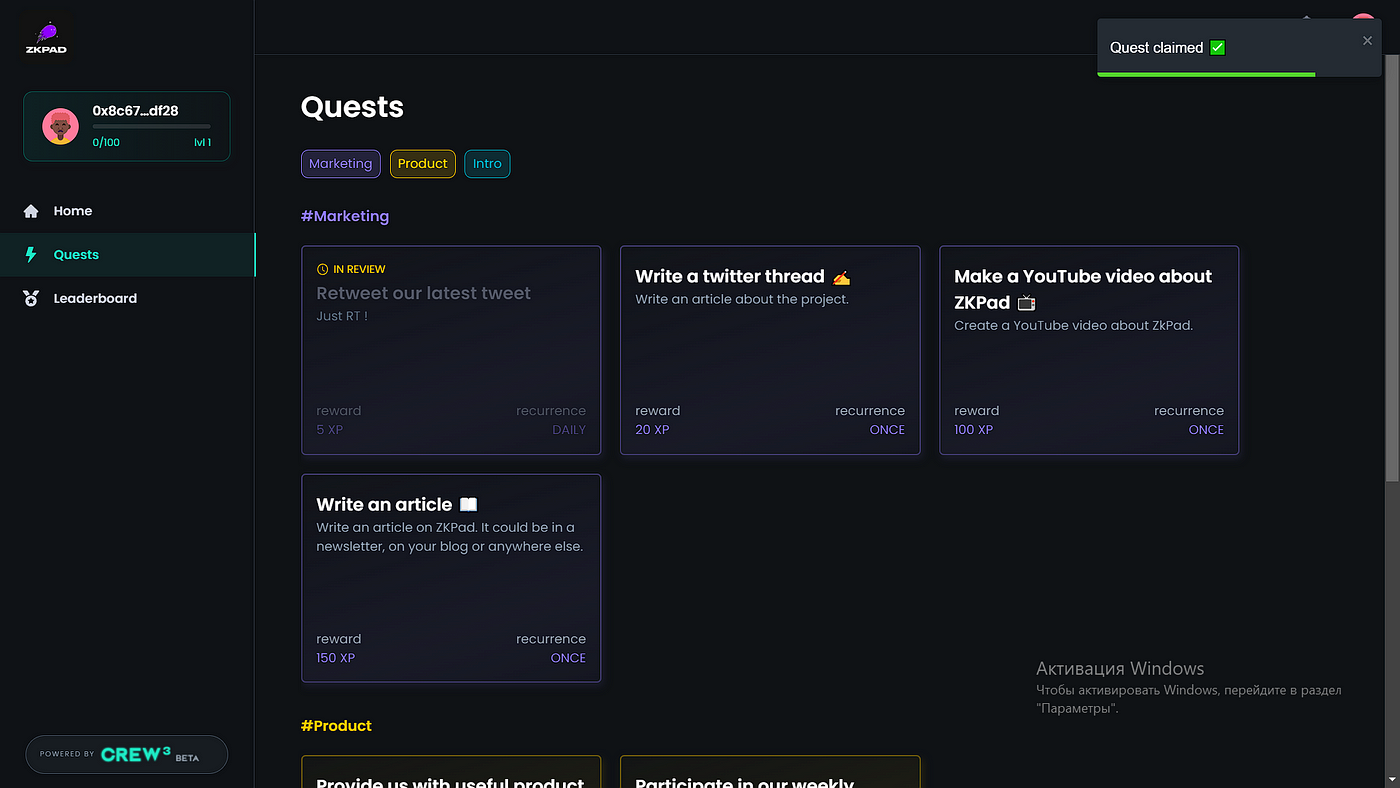Click the 100 XP reward value
Screen dimensions: 1400x788
coord(973,430)
